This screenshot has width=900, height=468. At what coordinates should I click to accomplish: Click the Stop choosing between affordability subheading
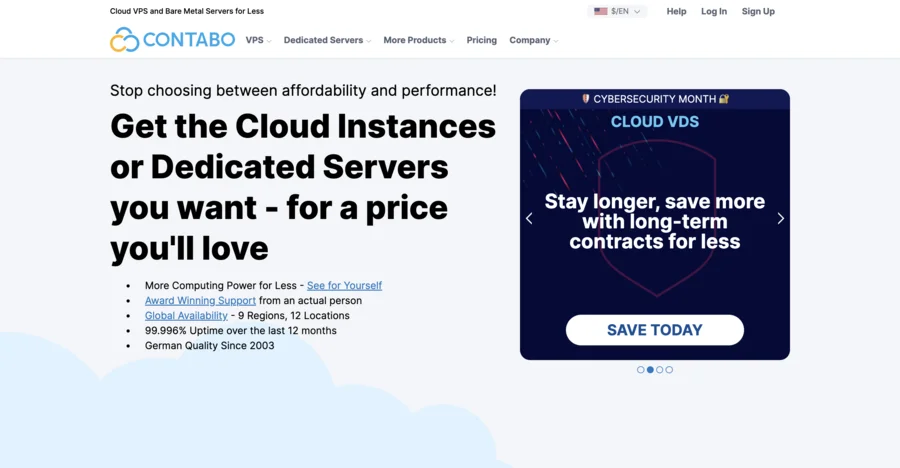pyautogui.click(x=303, y=90)
